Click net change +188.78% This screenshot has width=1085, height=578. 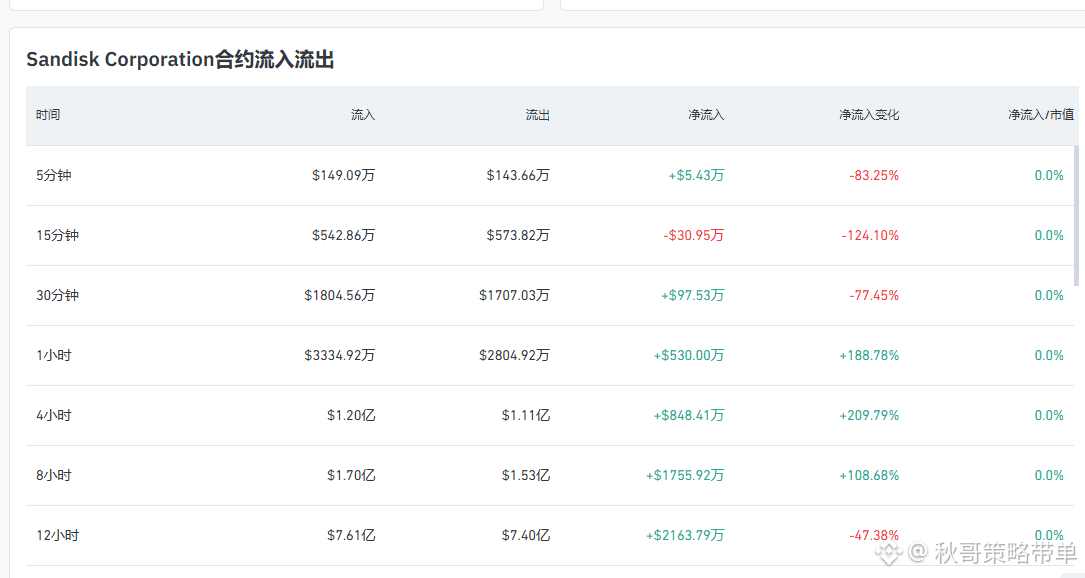[869, 356]
